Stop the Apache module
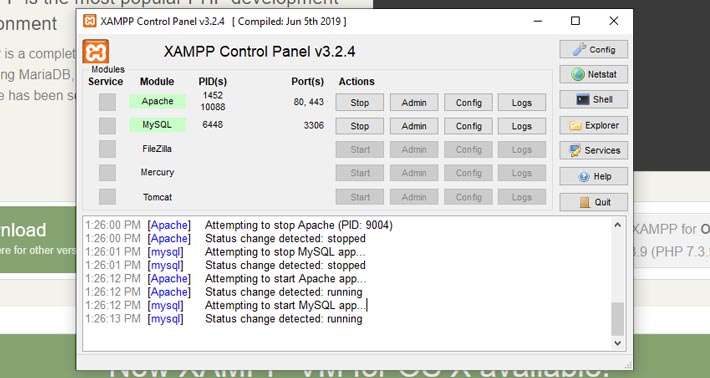Screen dimensions: 710x378 [360, 102]
